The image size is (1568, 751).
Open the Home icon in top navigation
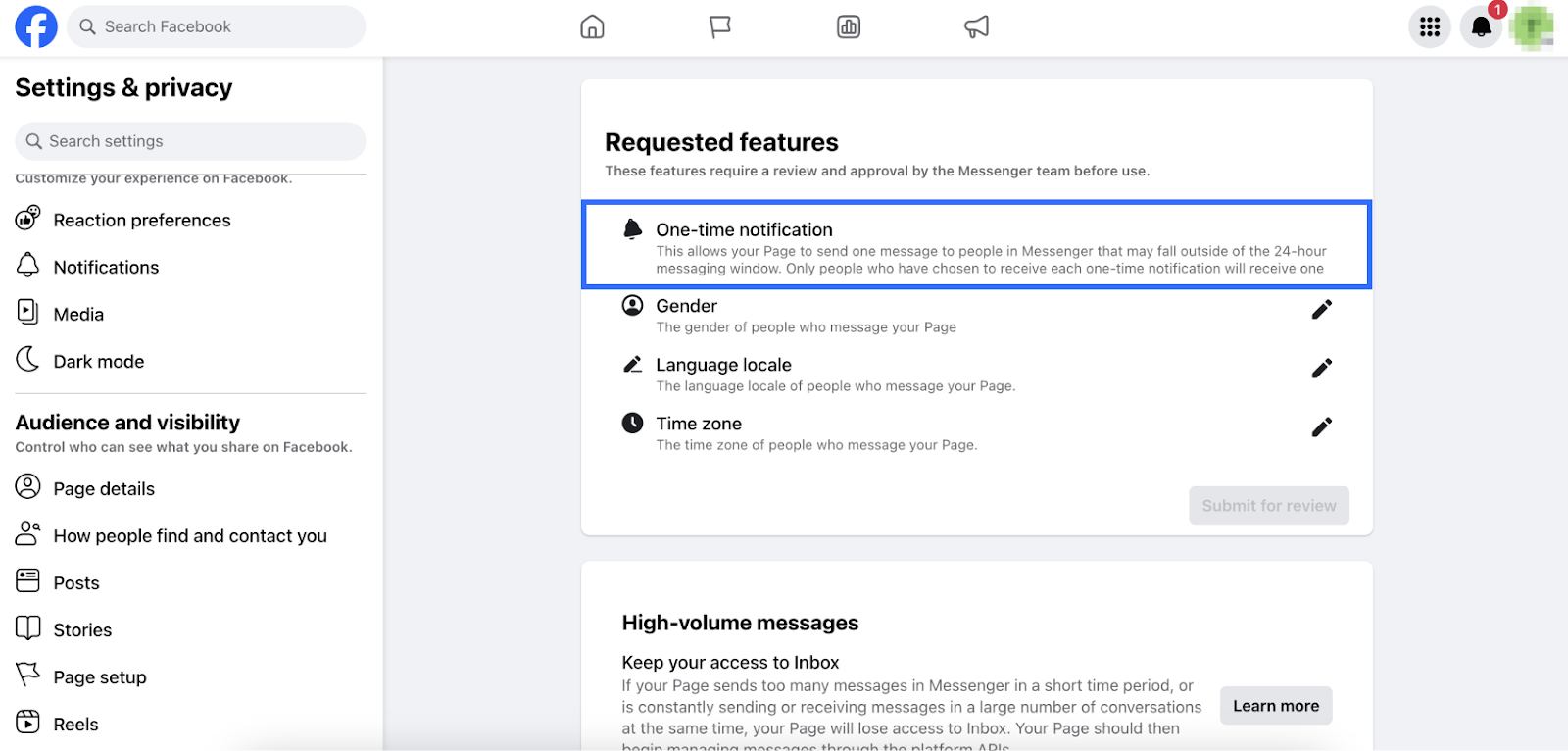(592, 26)
